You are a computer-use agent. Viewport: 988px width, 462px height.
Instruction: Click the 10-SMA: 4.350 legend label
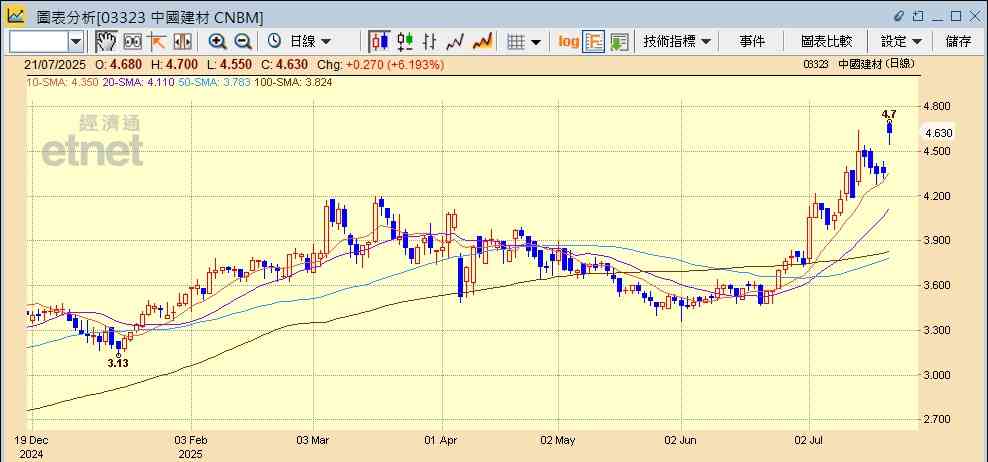point(62,82)
